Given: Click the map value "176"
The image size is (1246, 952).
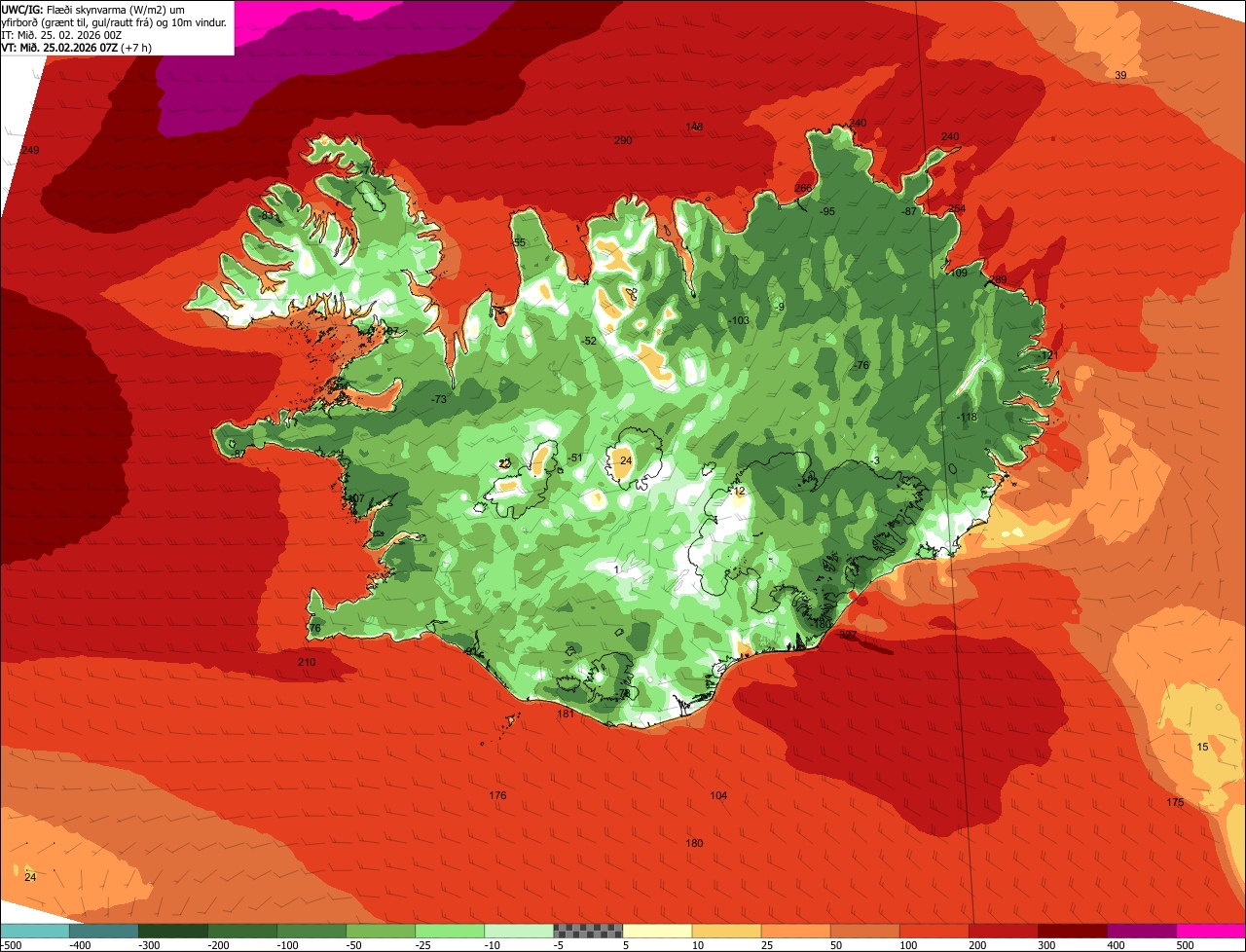Looking at the screenshot, I should [x=497, y=796].
